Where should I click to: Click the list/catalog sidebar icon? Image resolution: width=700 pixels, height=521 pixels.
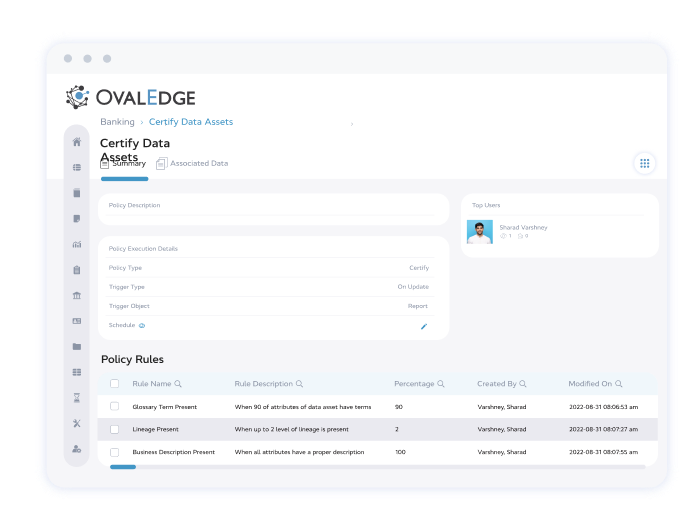[77, 167]
